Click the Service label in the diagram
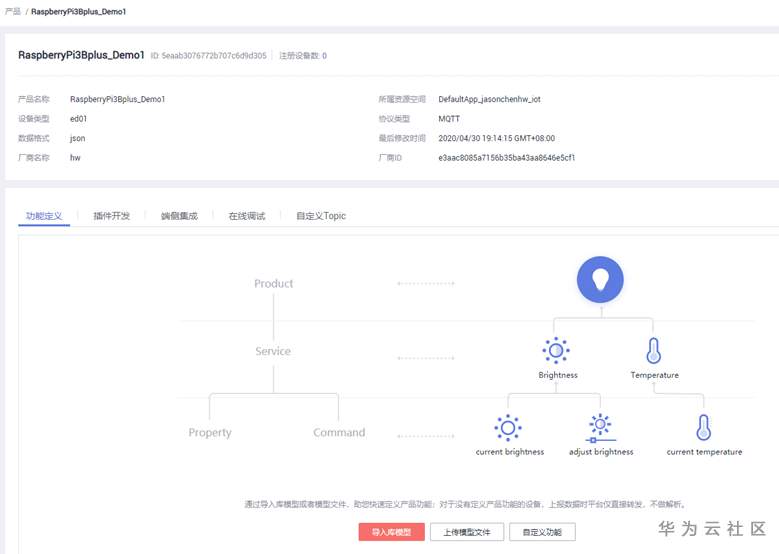This screenshot has height=554, width=779. pyautogui.click(x=273, y=351)
